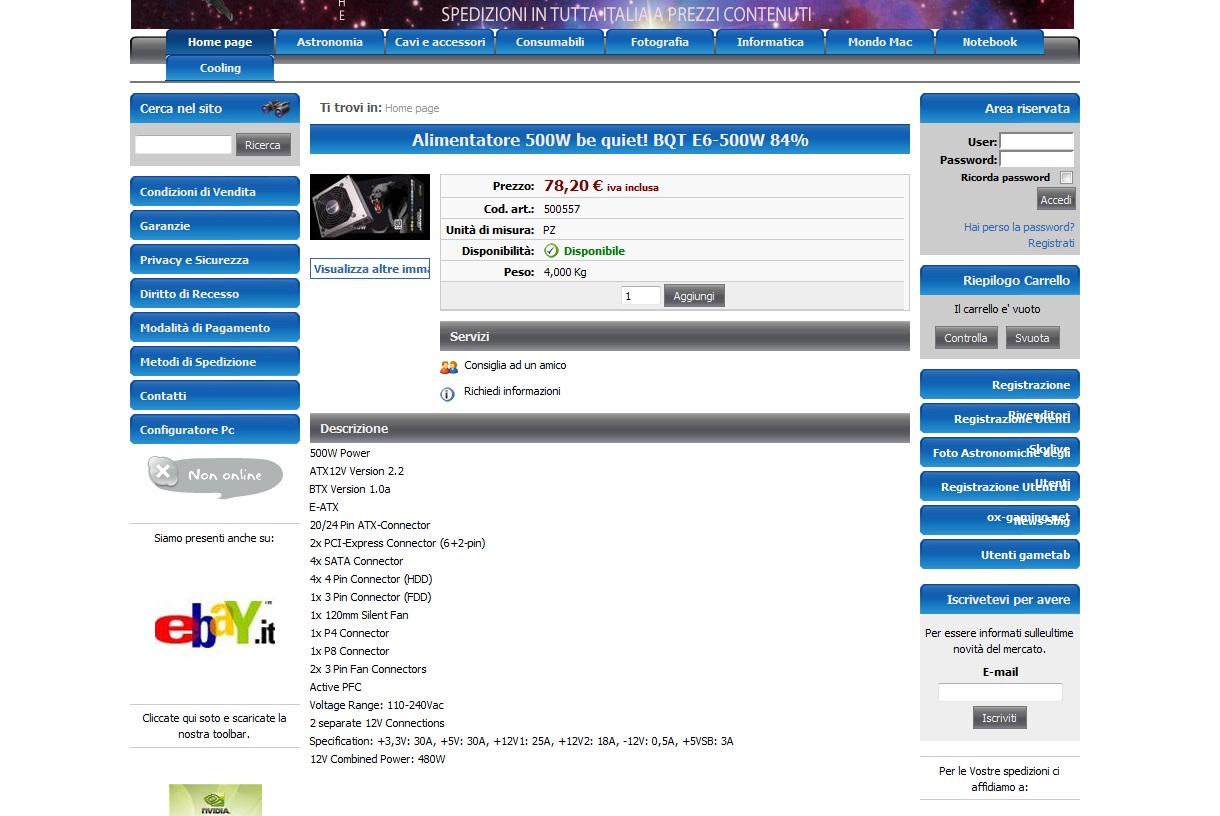Click the 12V Combined Power: 480W line
1220x816 pixels.
click(377, 759)
